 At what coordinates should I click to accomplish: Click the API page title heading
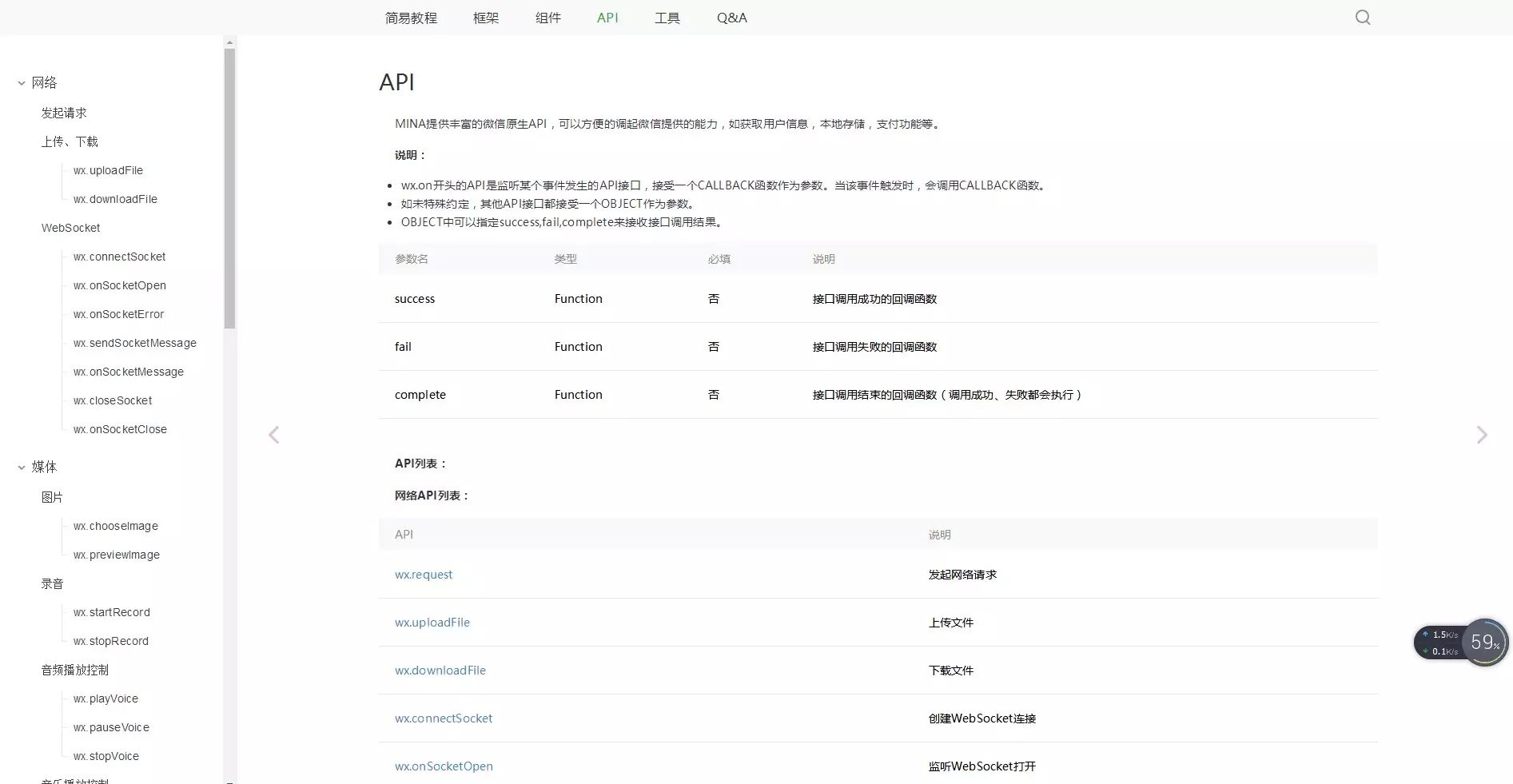(x=396, y=82)
